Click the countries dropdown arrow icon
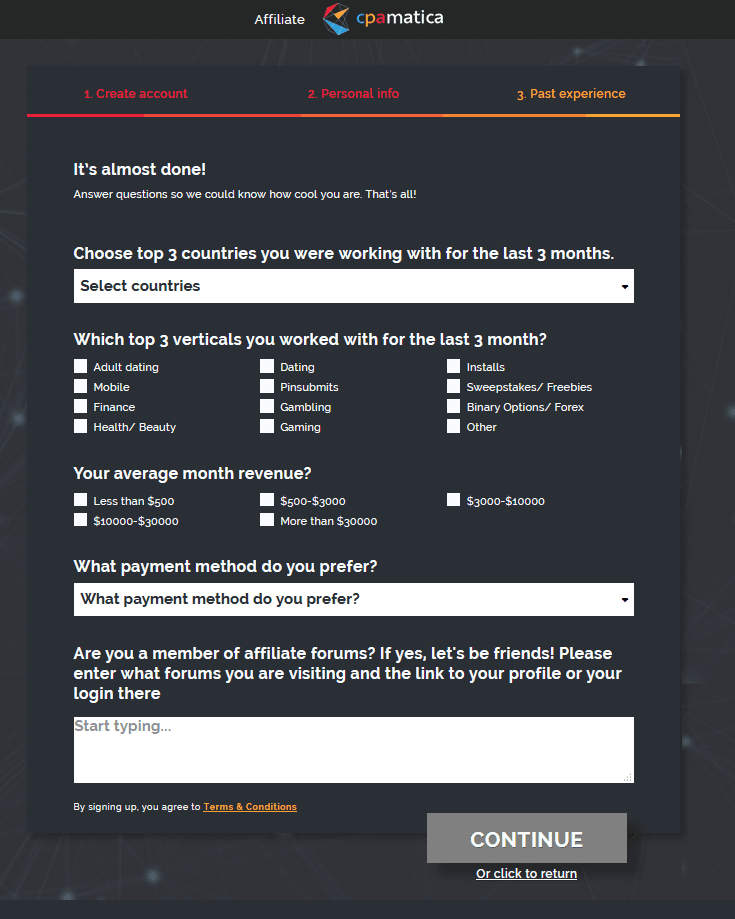735x919 pixels. click(623, 286)
